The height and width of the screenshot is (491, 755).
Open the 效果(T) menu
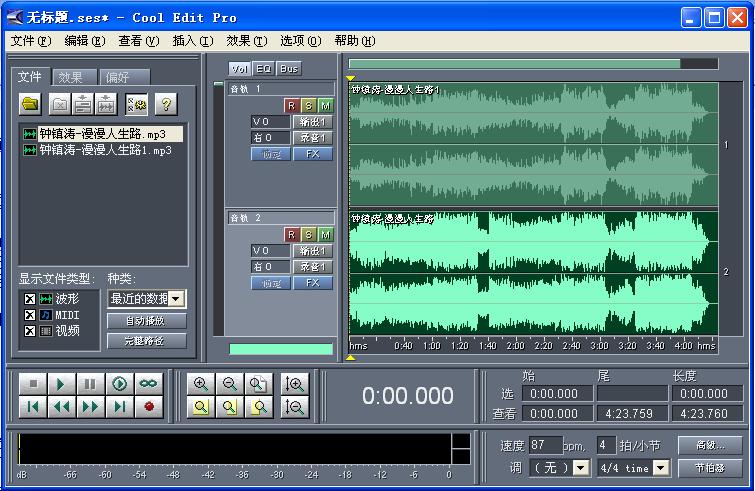[x=247, y=41]
